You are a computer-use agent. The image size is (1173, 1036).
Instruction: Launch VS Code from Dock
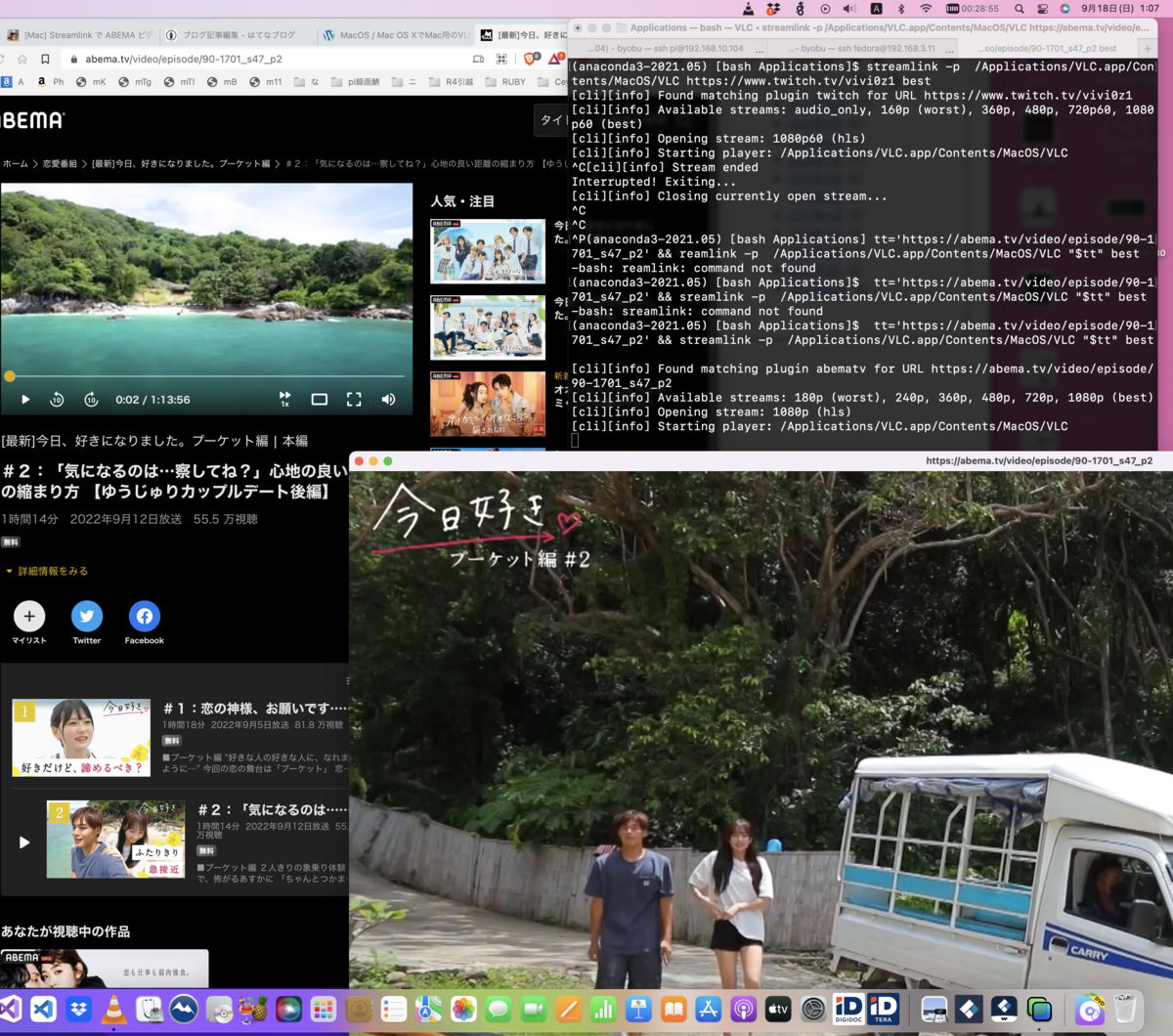[x=44, y=1009]
